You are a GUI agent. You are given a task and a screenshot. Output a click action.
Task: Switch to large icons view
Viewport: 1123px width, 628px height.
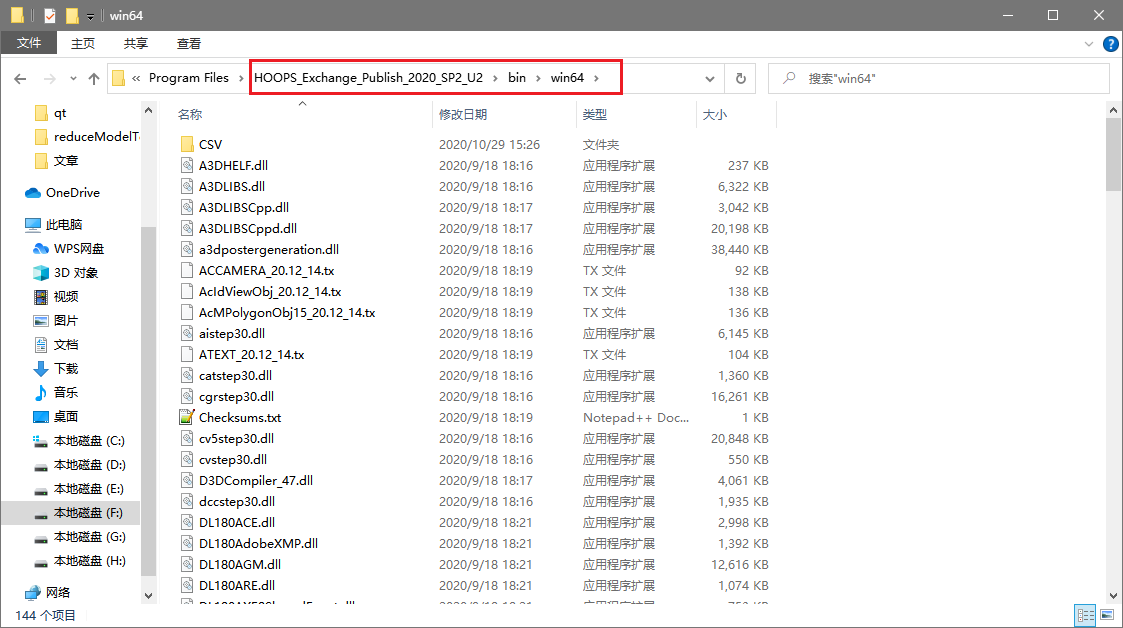(x=1107, y=615)
